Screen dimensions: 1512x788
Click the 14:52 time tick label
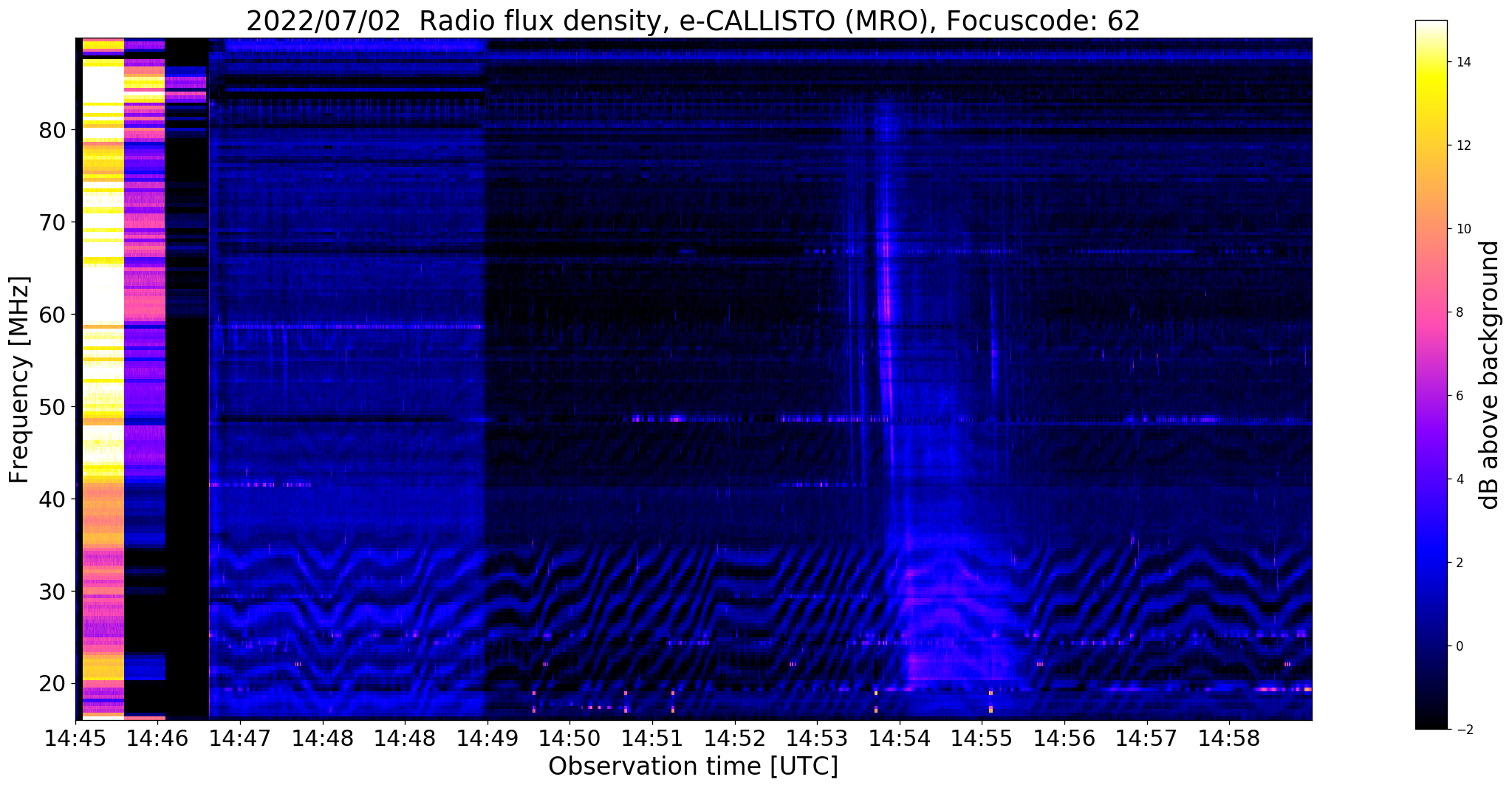point(735,739)
